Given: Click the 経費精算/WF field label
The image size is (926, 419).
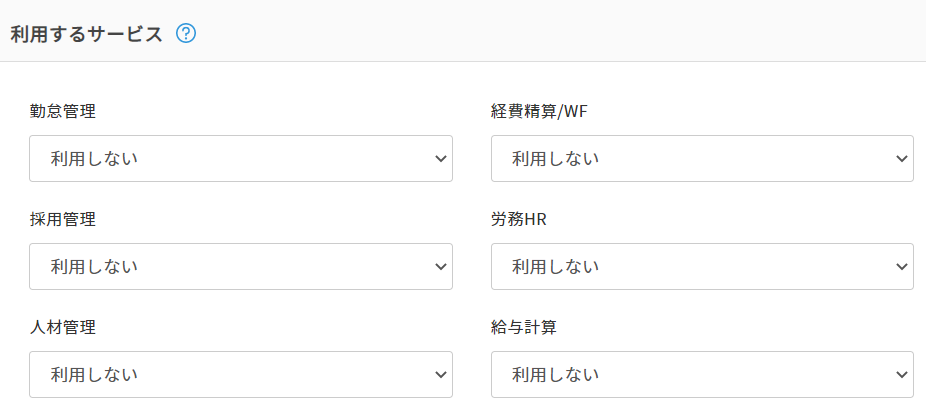Looking at the screenshot, I should point(535,111).
